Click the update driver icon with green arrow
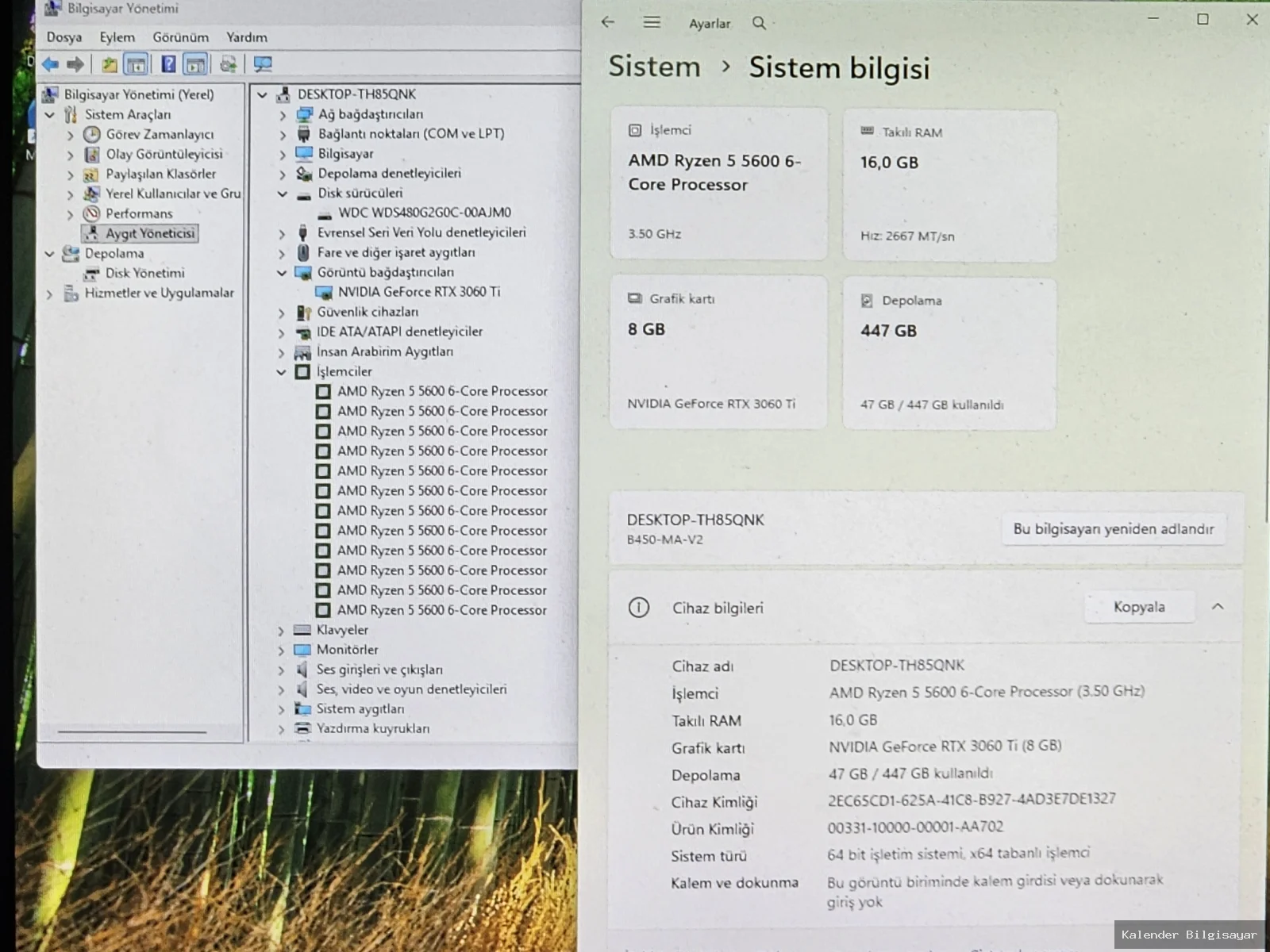Screen dimensions: 1270x952 tap(229, 64)
